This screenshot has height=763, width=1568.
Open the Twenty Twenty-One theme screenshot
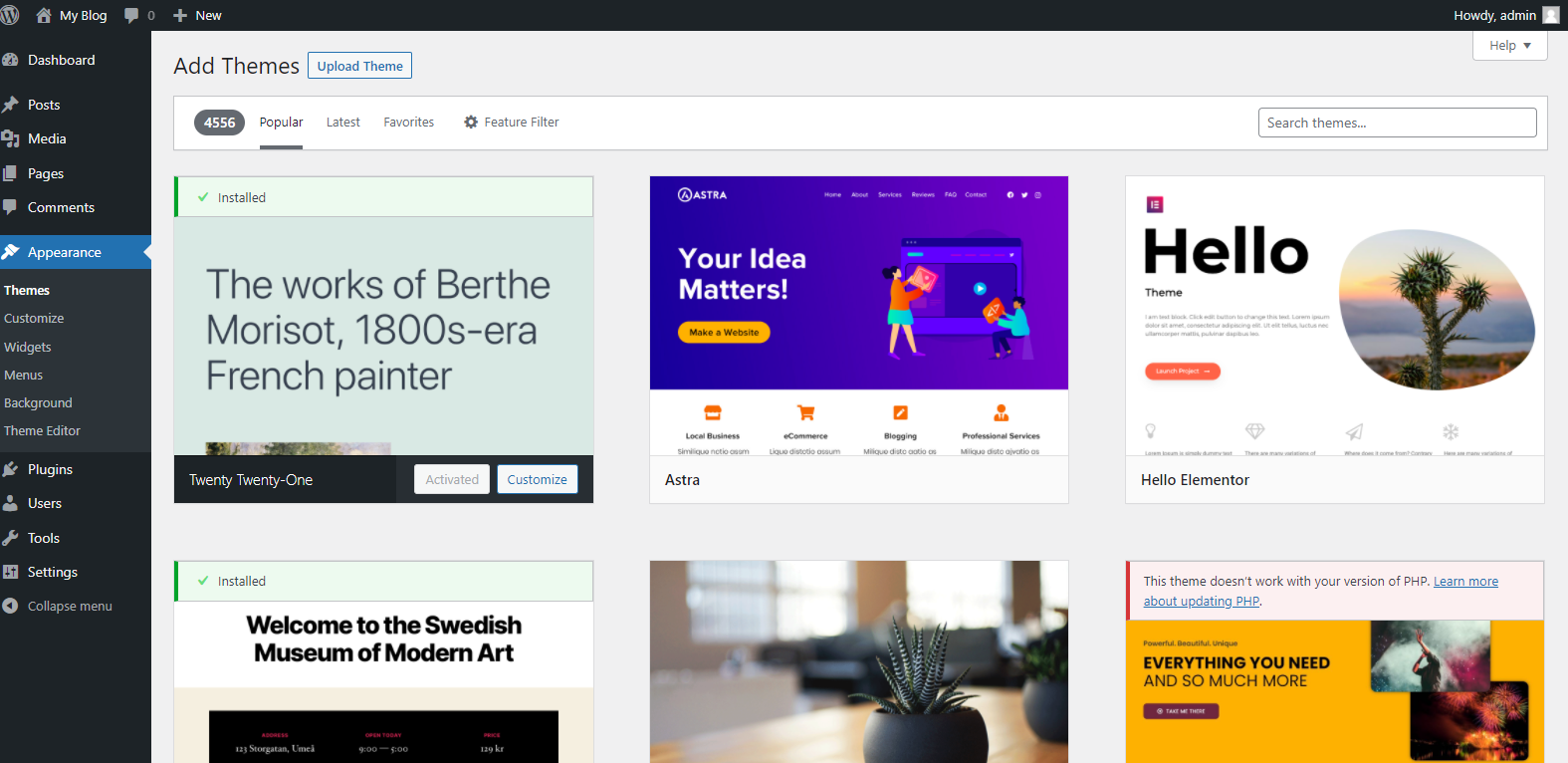pos(383,336)
